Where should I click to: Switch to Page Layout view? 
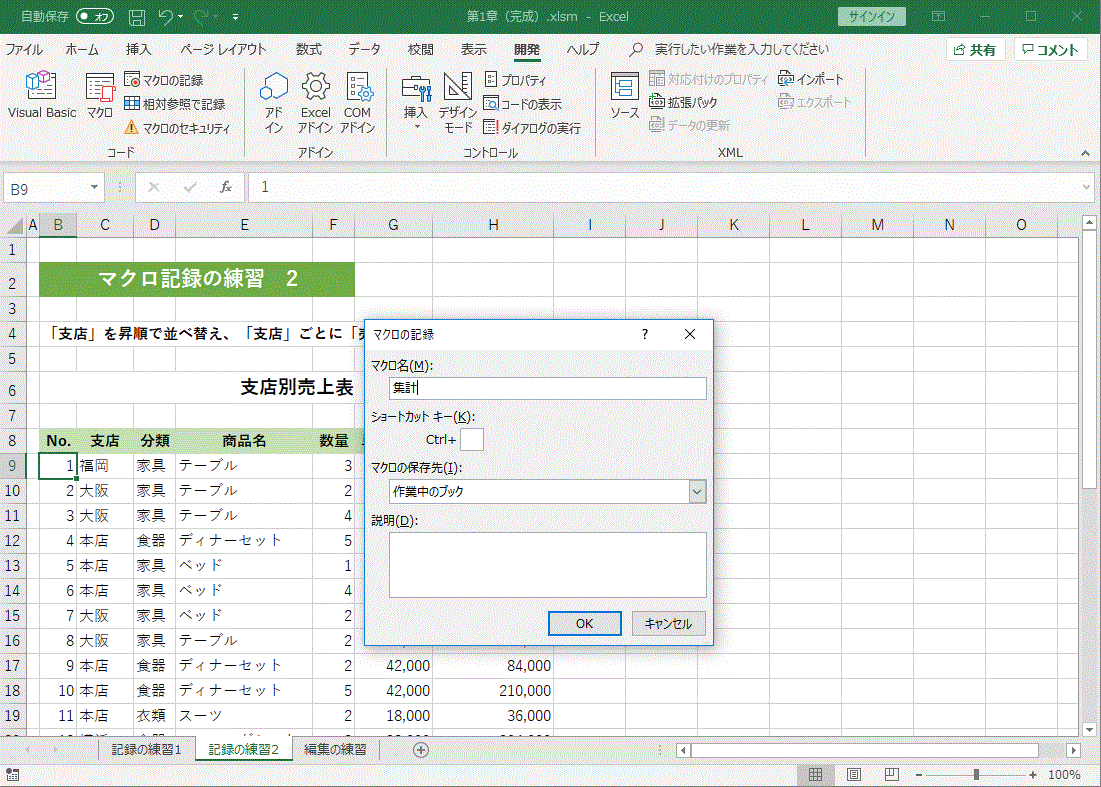854,774
